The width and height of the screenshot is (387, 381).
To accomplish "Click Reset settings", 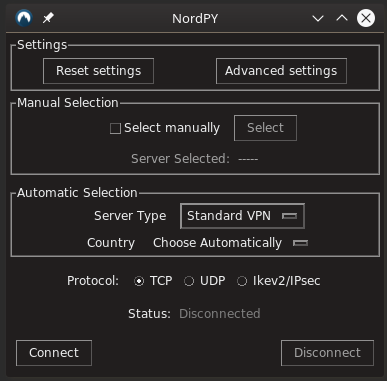I will (98, 71).
